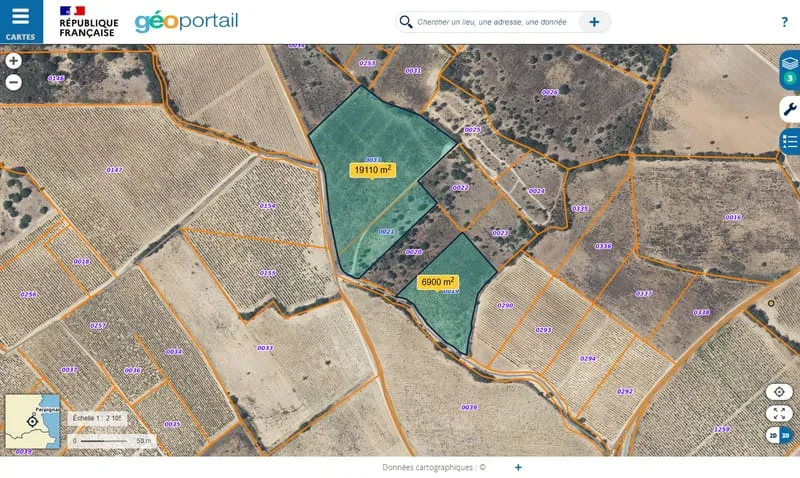Click parcel label 0020
The image size is (800, 478).
click(413, 252)
